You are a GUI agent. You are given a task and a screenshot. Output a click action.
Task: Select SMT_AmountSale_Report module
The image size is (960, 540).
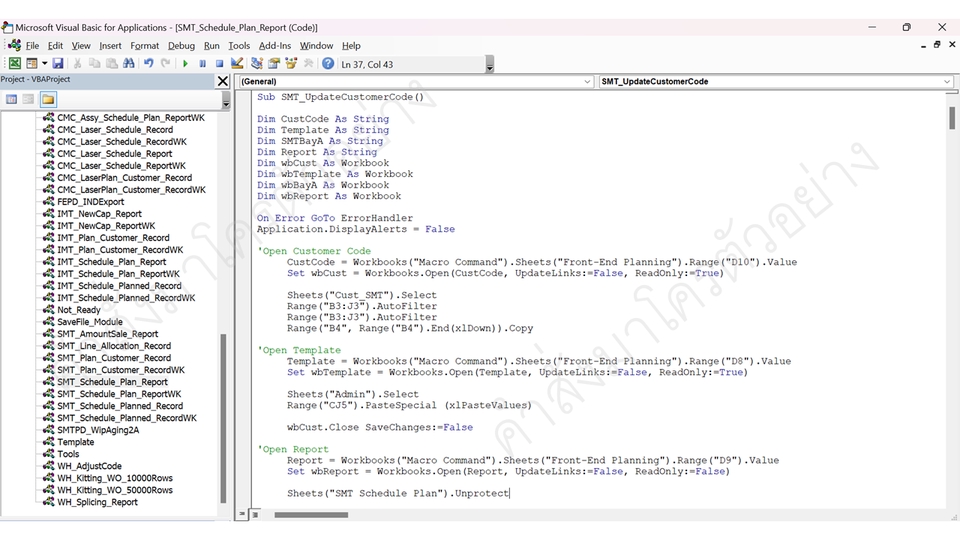[x=108, y=334]
